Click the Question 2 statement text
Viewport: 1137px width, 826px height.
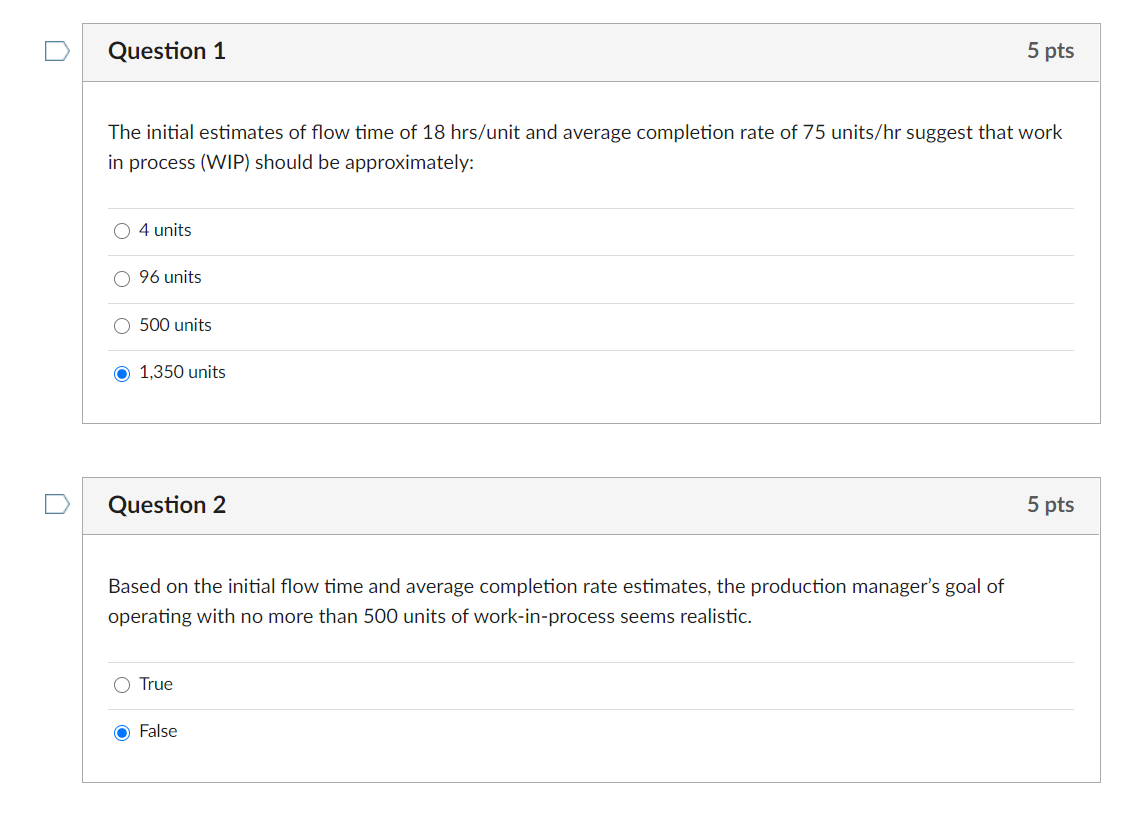556,601
